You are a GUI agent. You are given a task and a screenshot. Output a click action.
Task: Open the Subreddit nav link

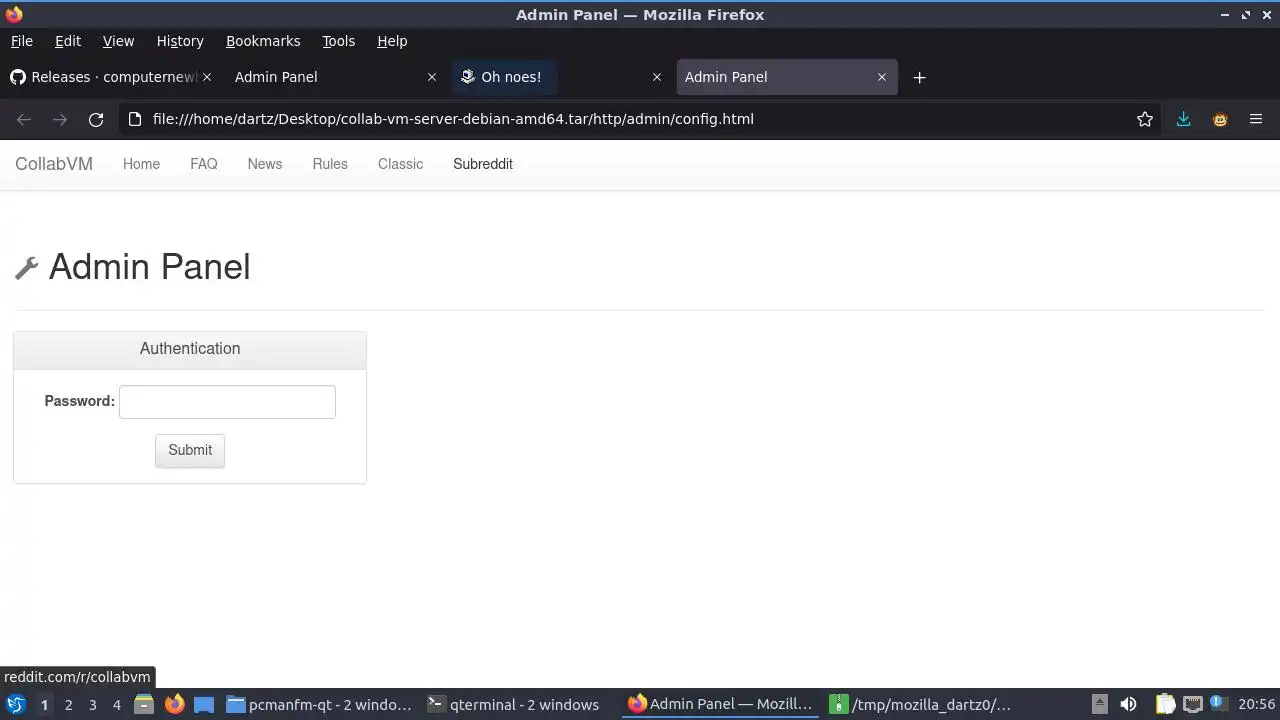pyautogui.click(x=483, y=164)
